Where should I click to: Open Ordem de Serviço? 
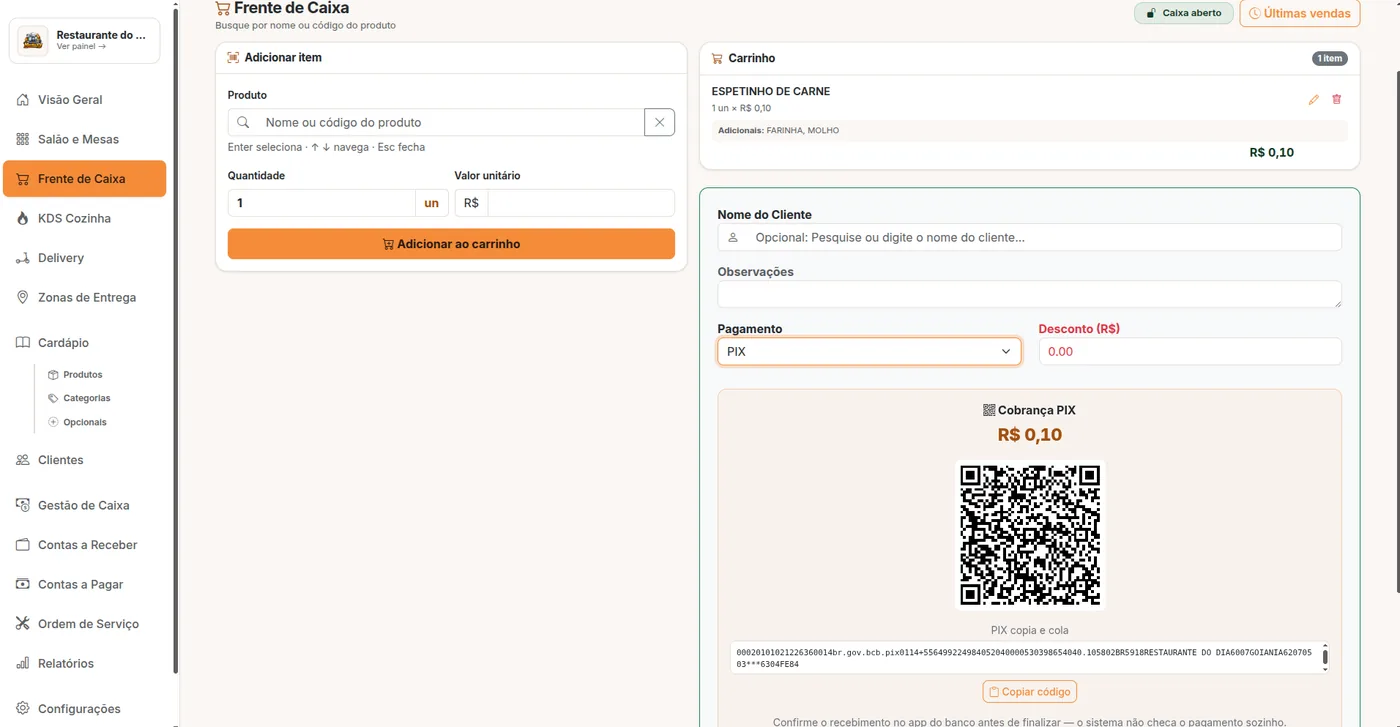84,624
